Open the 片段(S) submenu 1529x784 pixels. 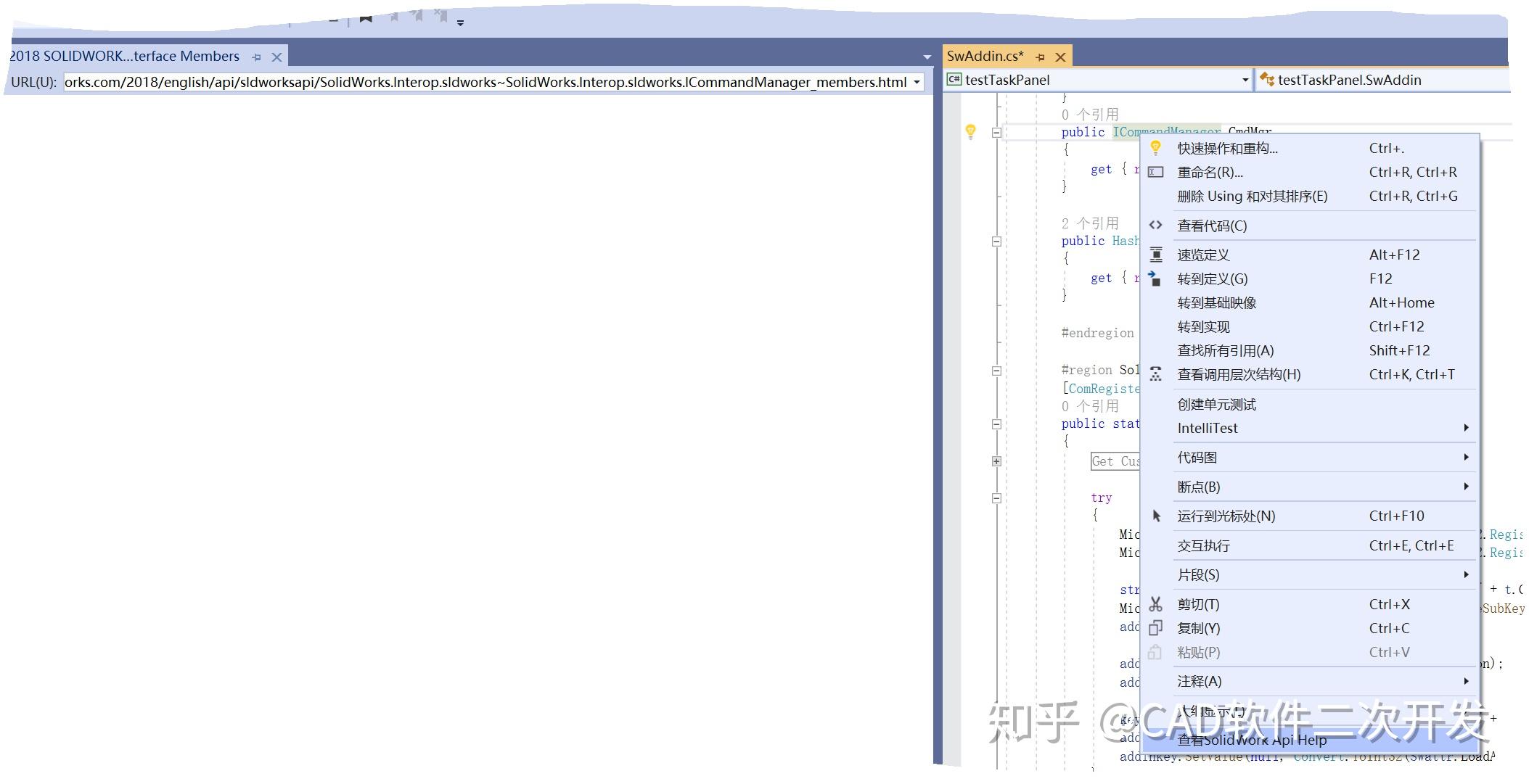click(x=1311, y=574)
